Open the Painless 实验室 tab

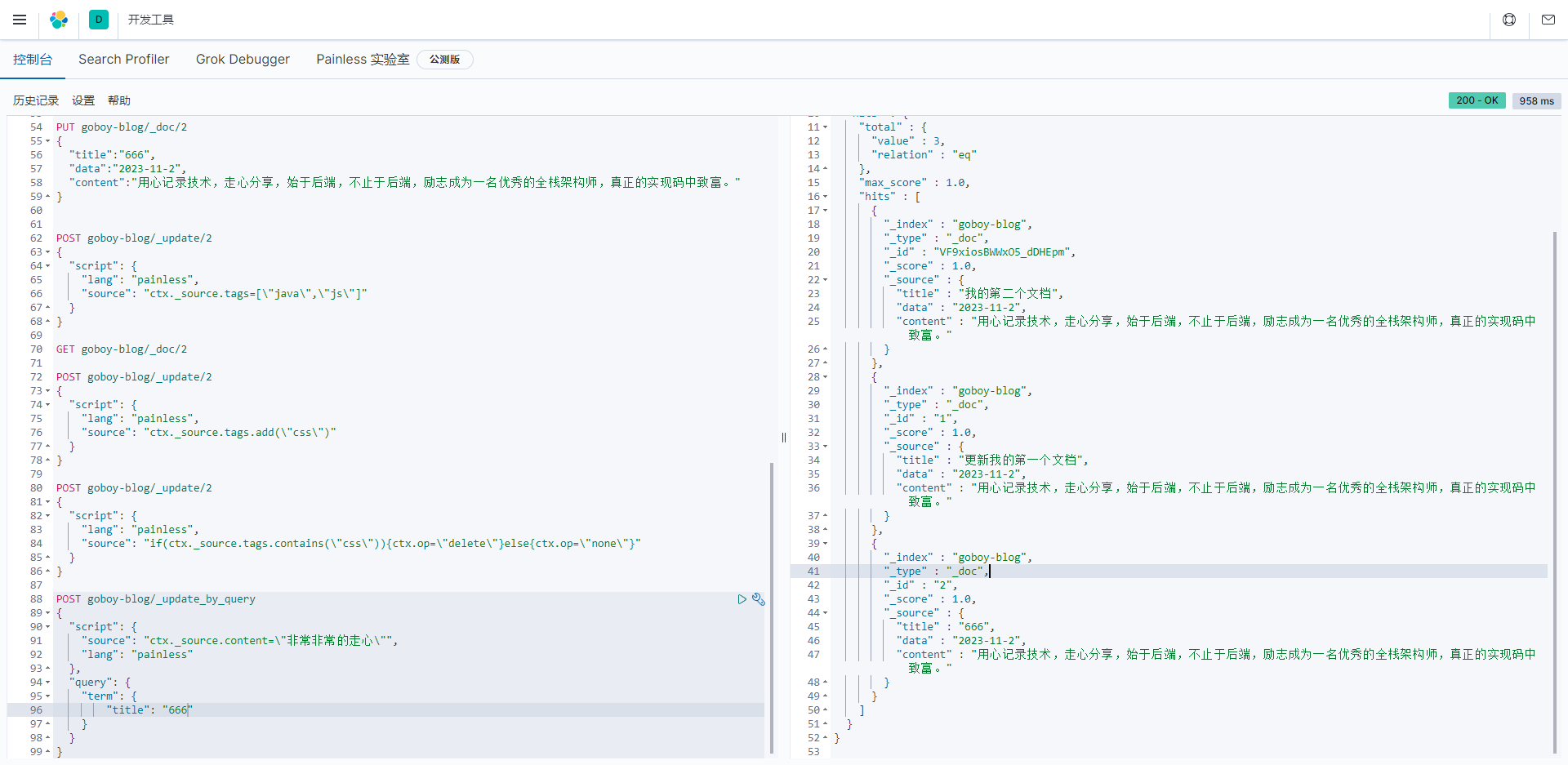click(363, 60)
